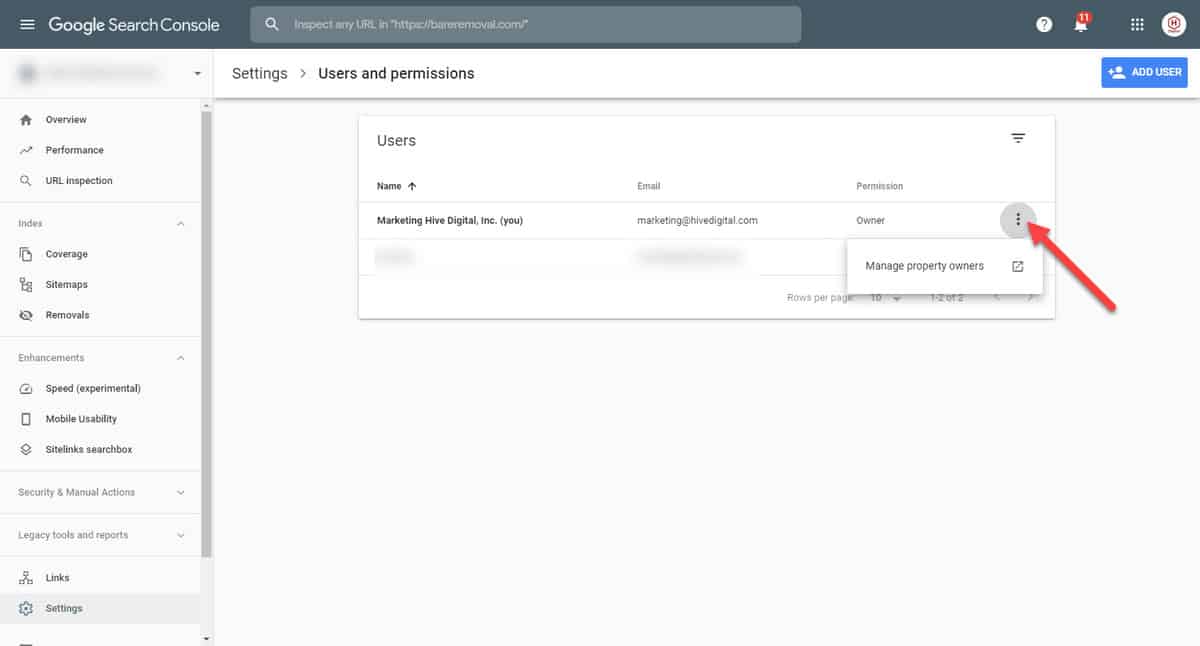Click the Mobile Usability phone icon
Screen dimensions: 1200x646
click(26, 419)
